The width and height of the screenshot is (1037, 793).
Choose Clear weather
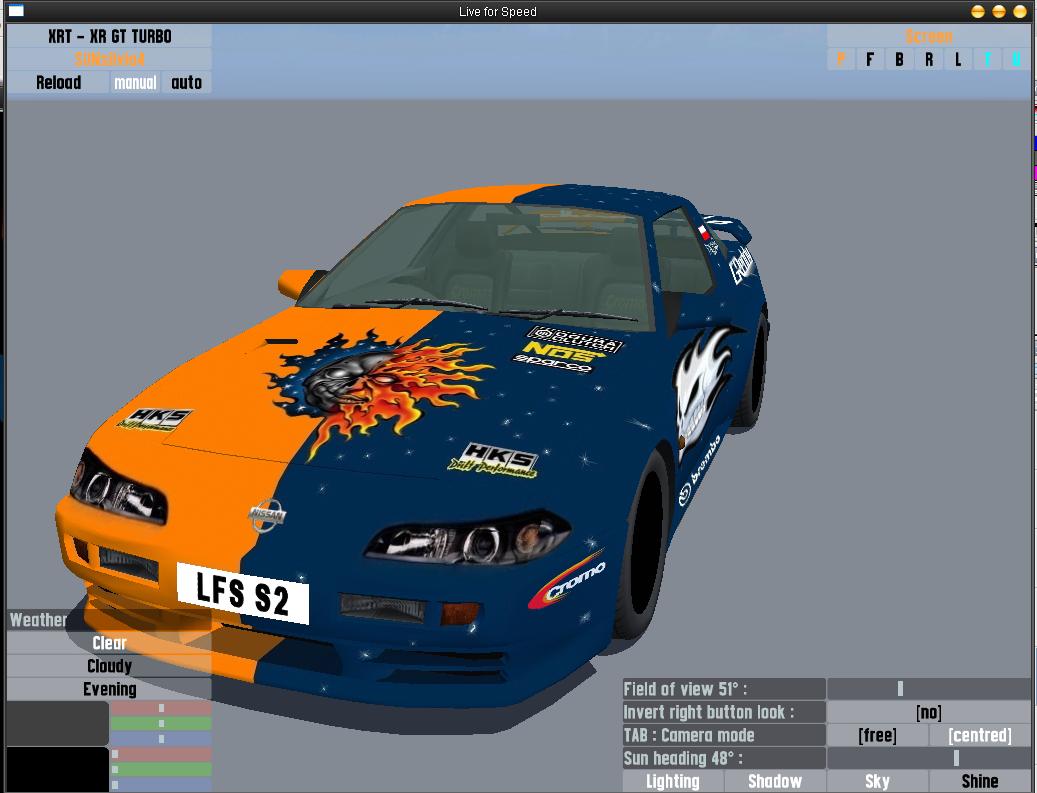110,643
